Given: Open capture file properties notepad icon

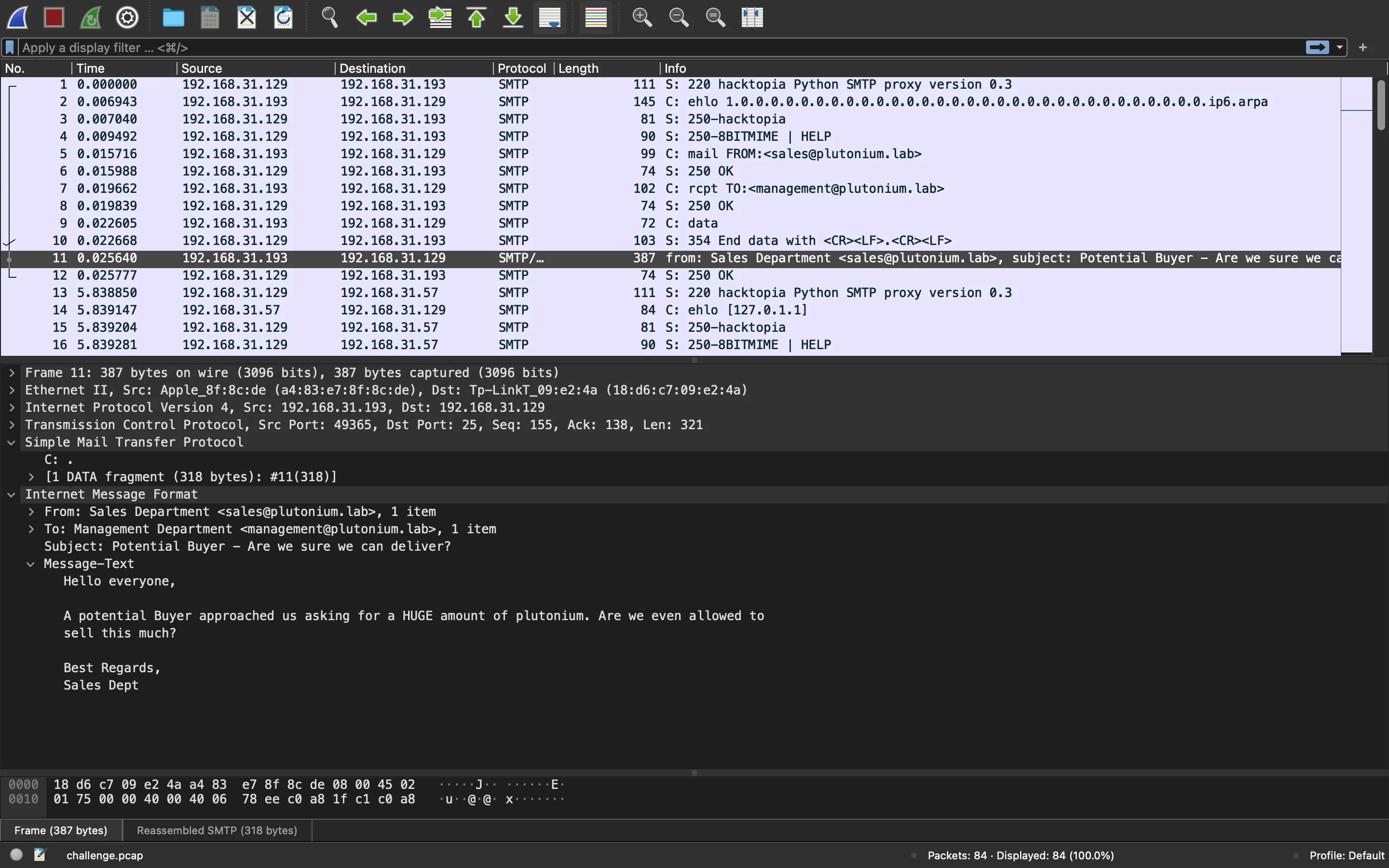Looking at the screenshot, I should click(40, 855).
